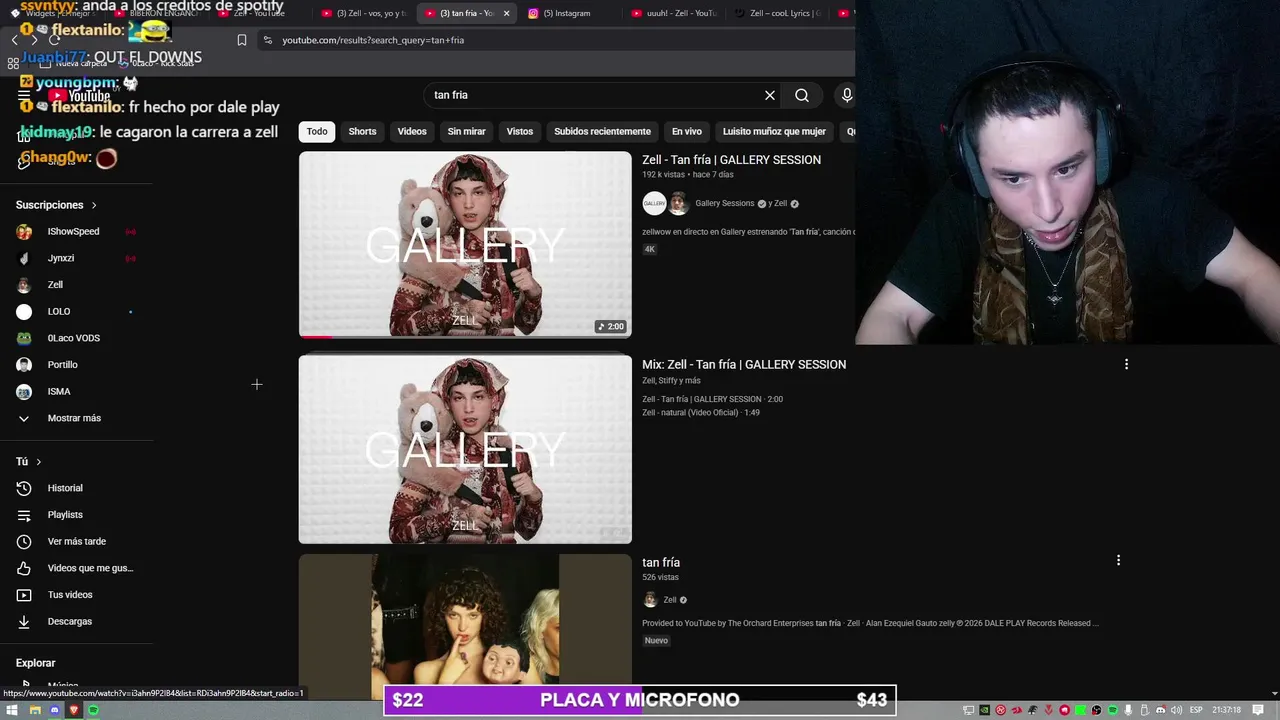This screenshot has height=720, width=1280.
Task: Open Spotify from the Windows taskbar
Action: click(94, 710)
